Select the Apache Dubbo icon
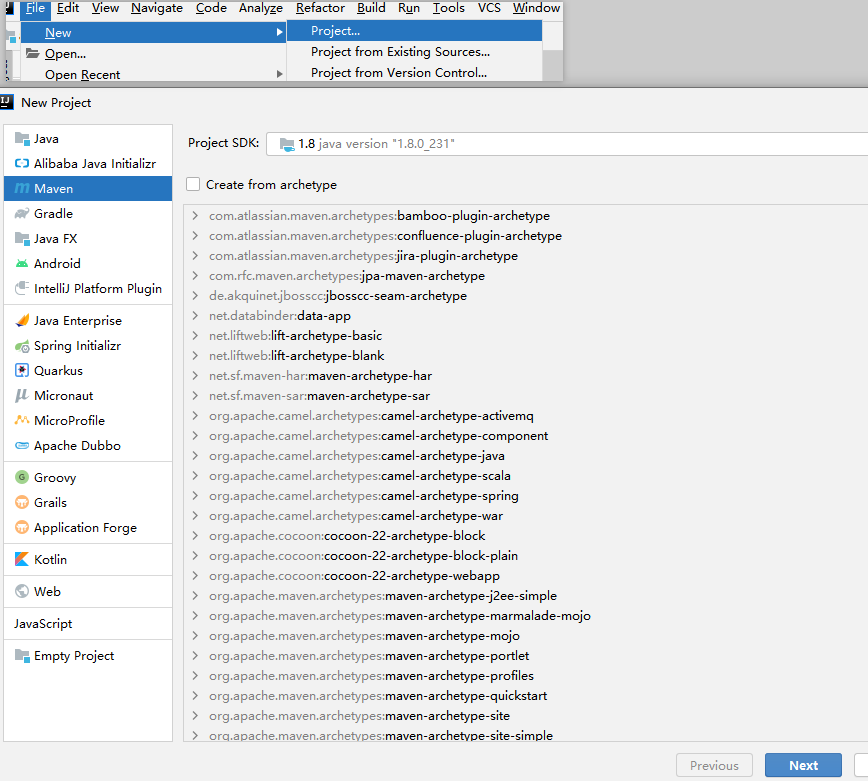 (x=22, y=446)
